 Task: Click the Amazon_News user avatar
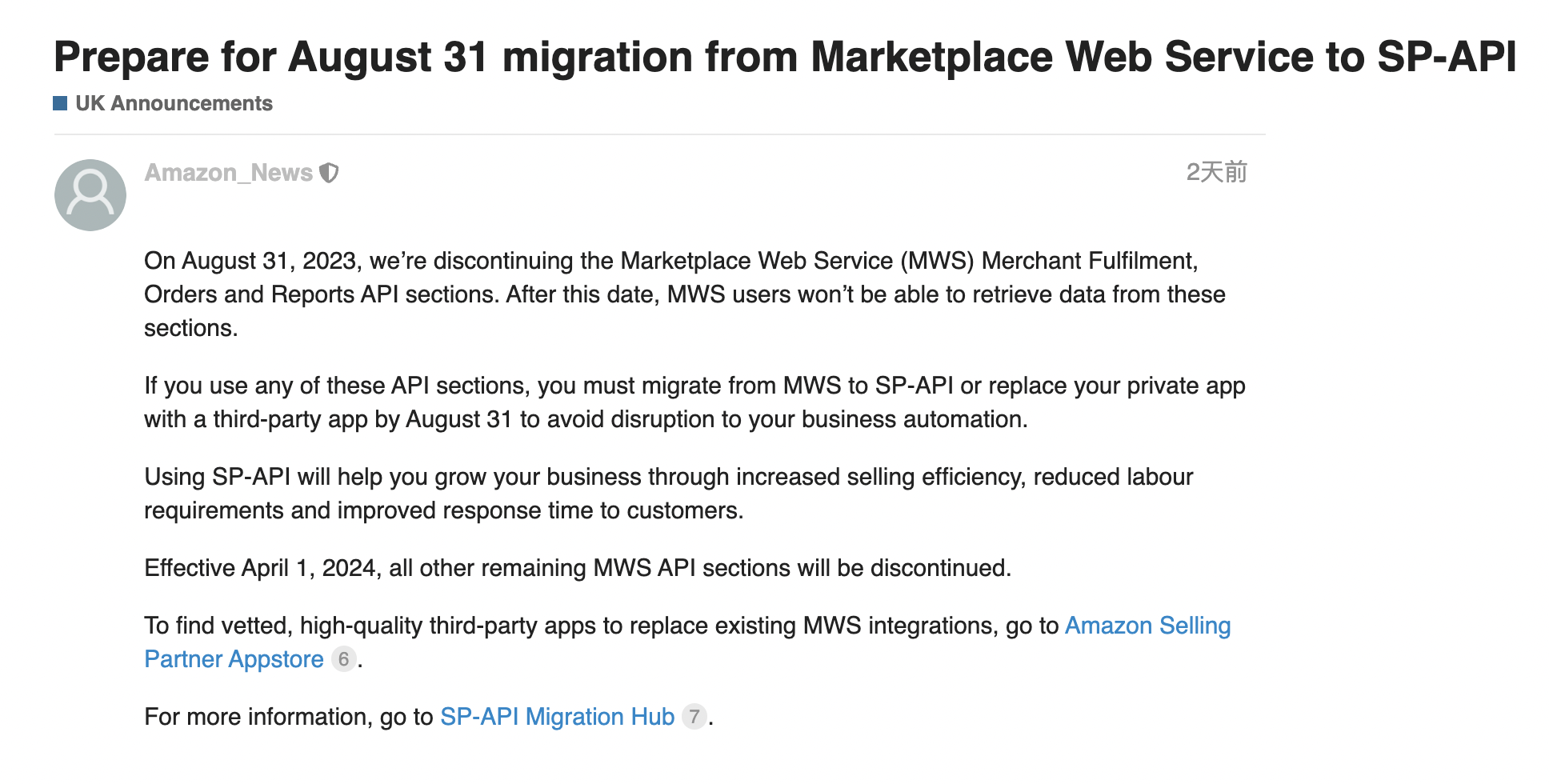(90, 195)
